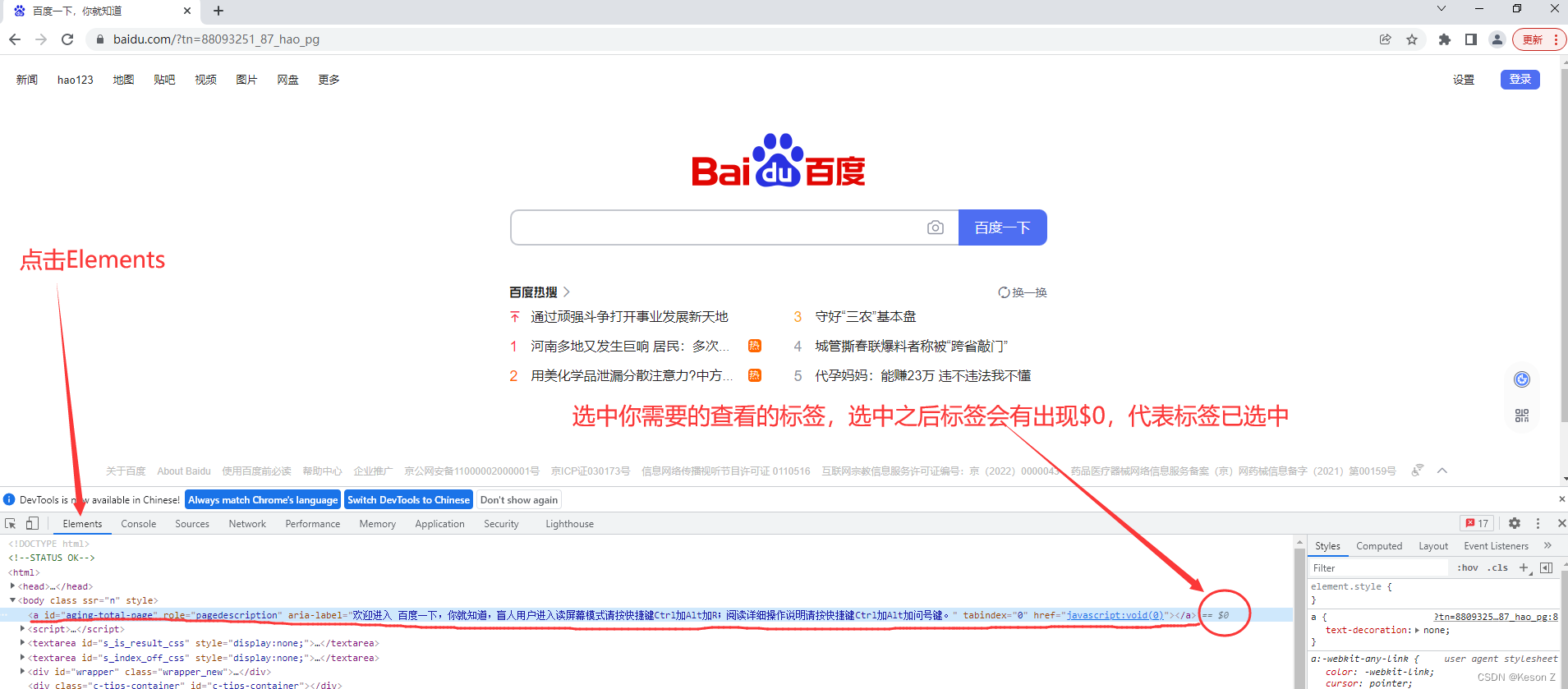
Task: Open hot search 守好"三农"基本盘
Action: click(866, 316)
